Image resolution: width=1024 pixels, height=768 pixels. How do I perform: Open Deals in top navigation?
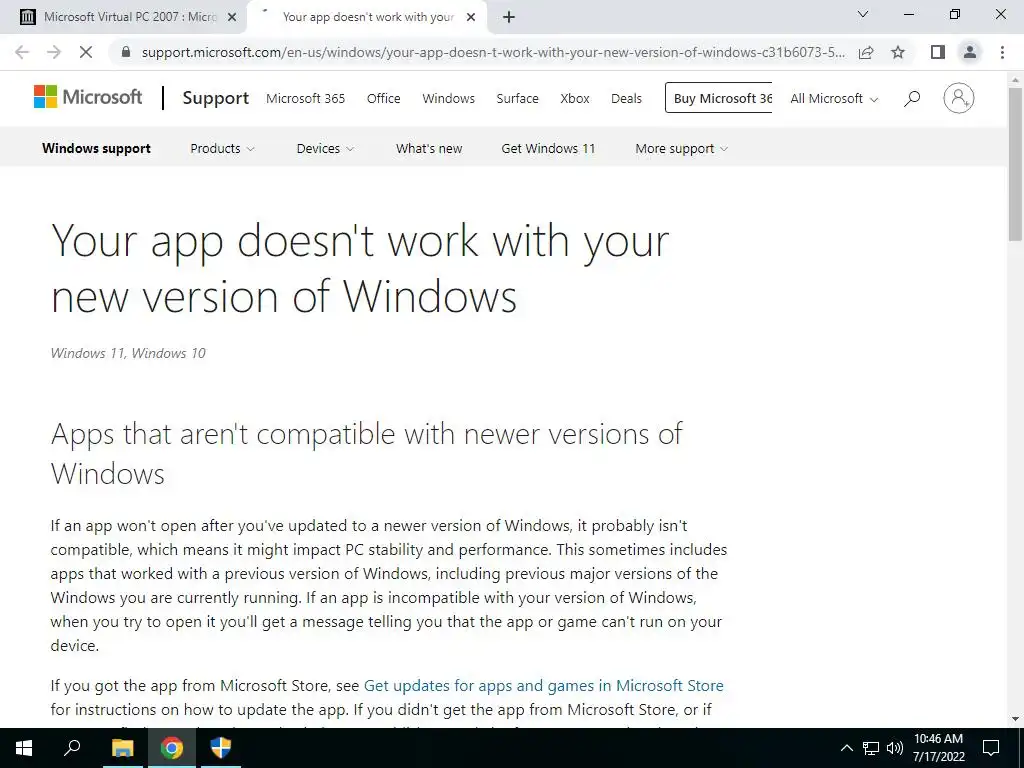click(626, 99)
